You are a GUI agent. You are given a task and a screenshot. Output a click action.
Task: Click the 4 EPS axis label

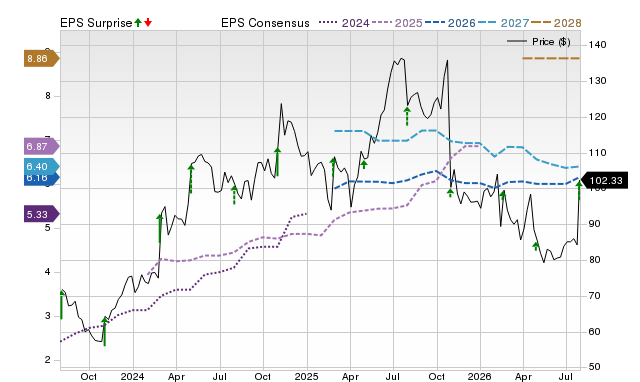point(48,272)
